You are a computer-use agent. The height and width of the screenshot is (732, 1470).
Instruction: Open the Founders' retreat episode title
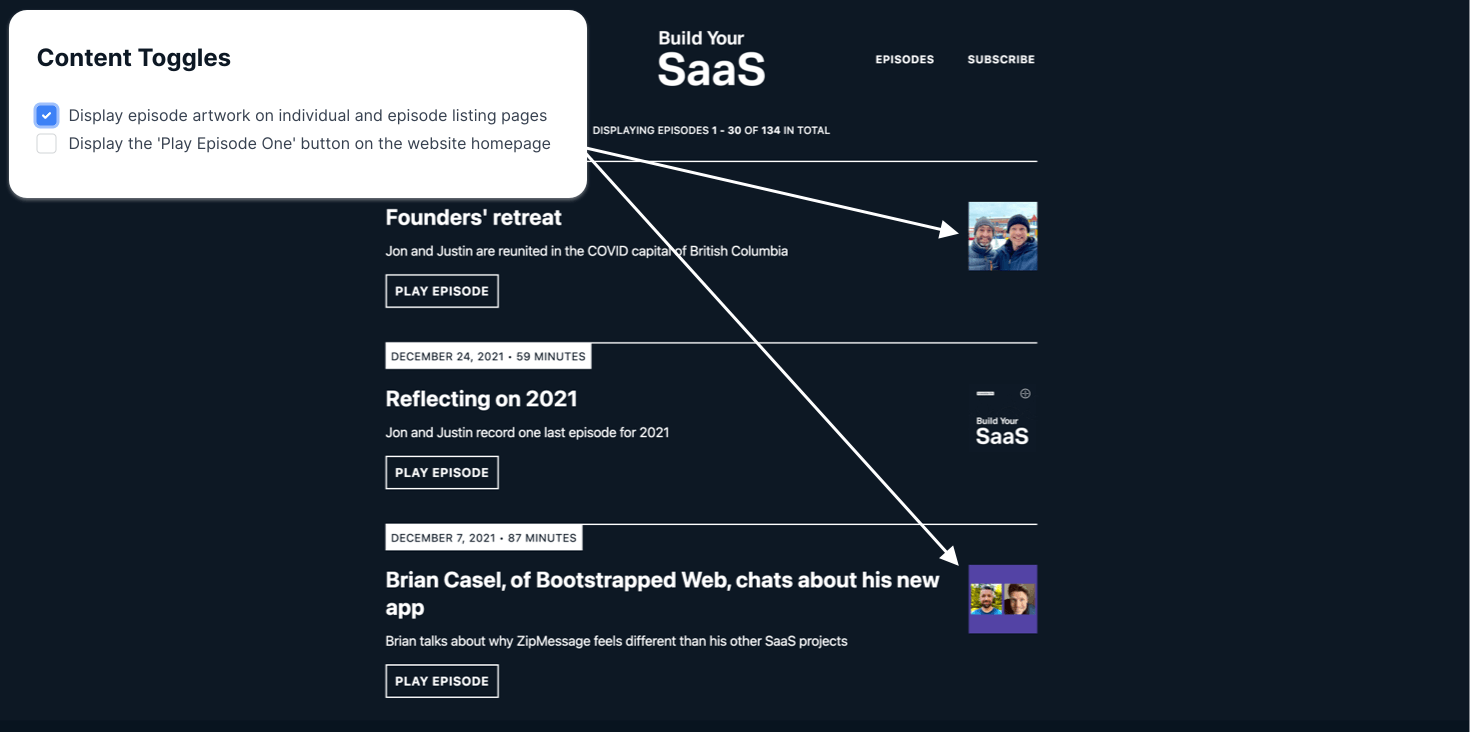pos(473,217)
